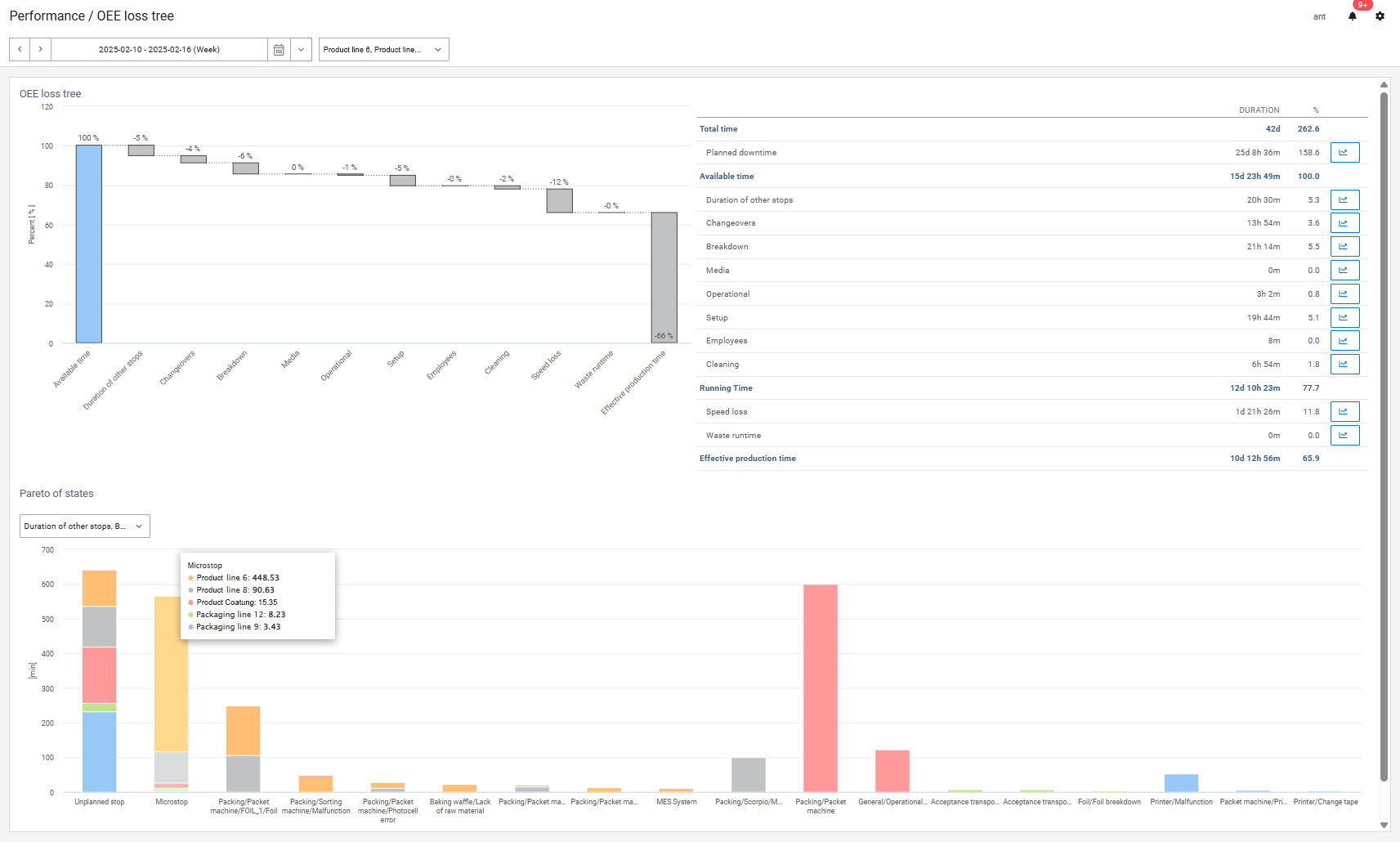Show chart for Setup row

click(x=1344, y=317)
